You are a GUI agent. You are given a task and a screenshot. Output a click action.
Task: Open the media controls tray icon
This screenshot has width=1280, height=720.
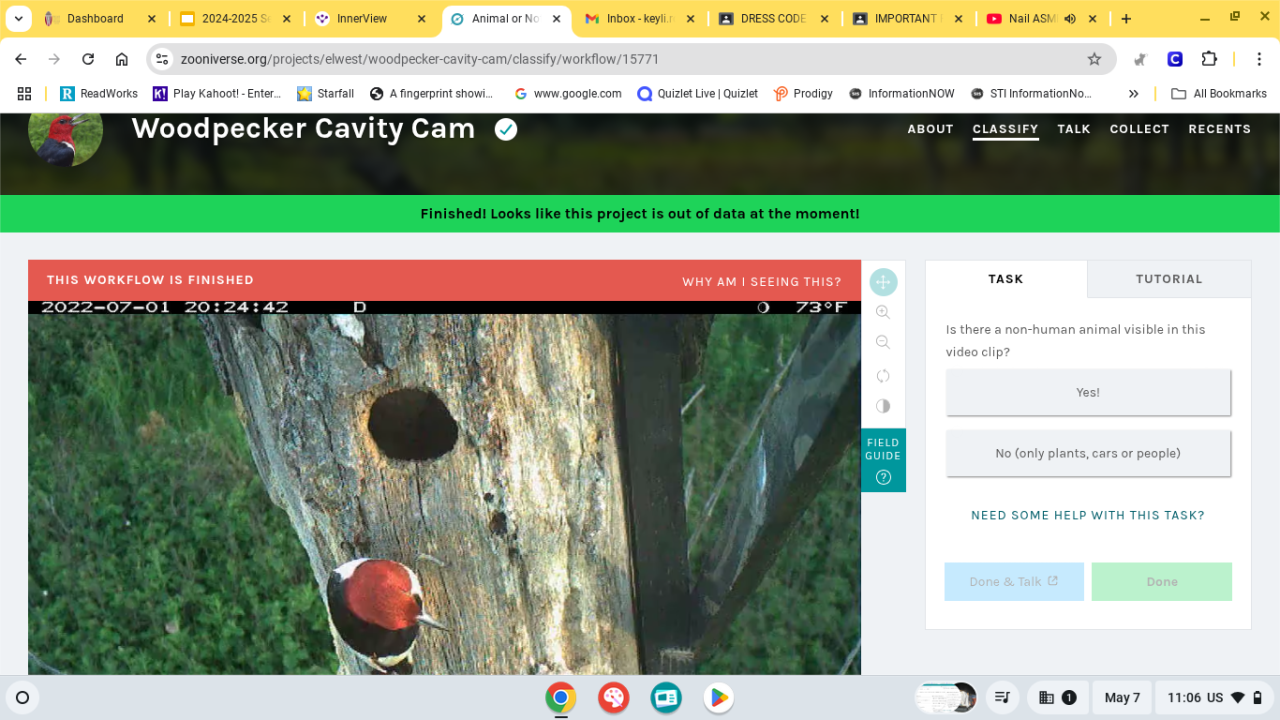pyautogui.click(x=1002, y=697)
